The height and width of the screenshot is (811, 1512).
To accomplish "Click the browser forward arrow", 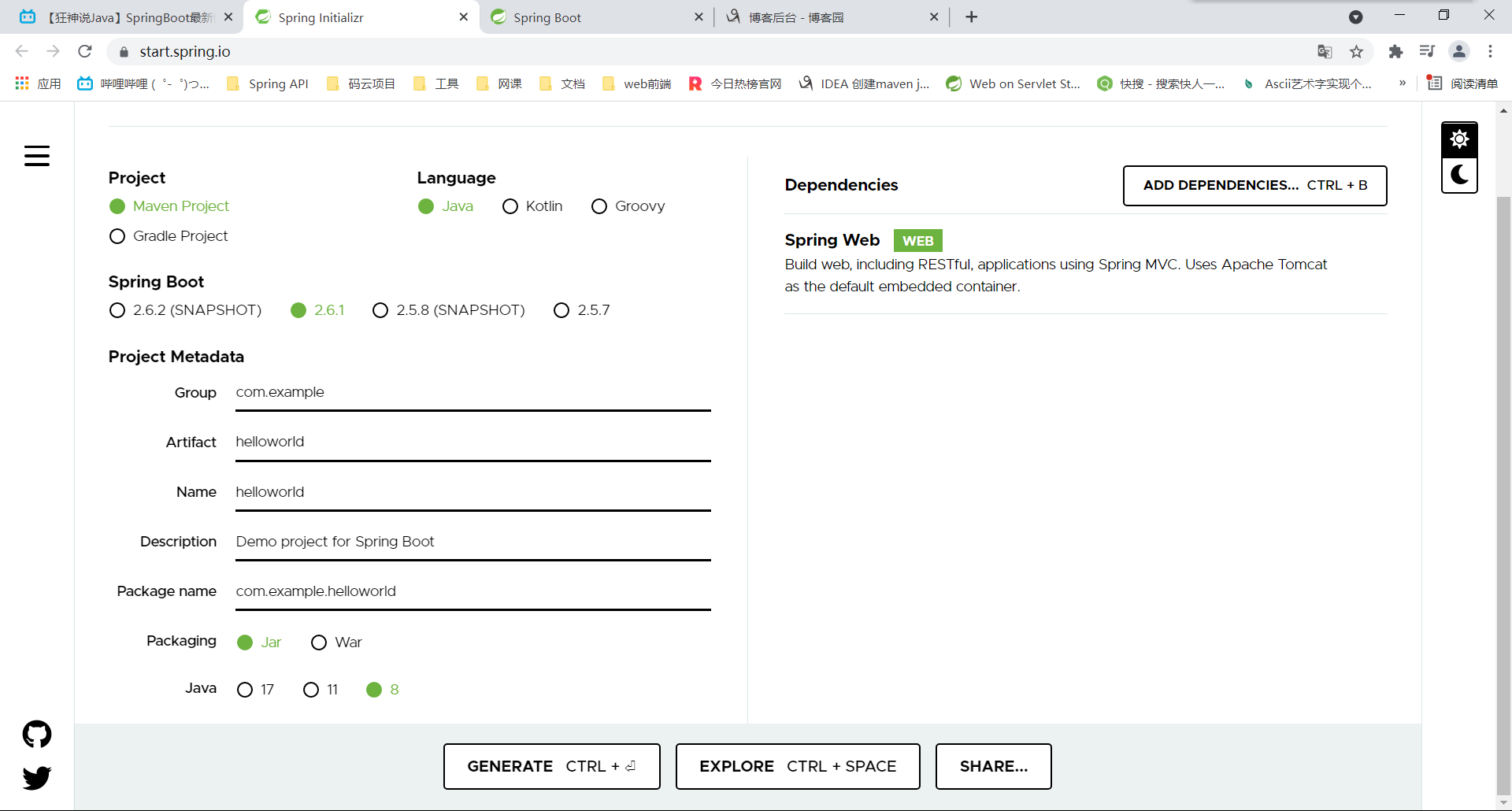I will click(54, 51).
